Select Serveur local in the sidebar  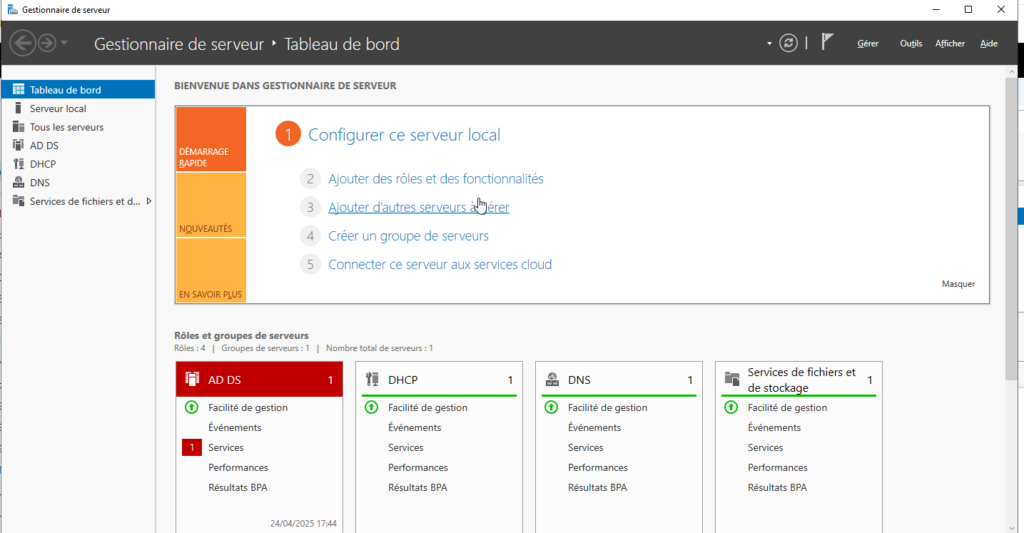[58, 108]
